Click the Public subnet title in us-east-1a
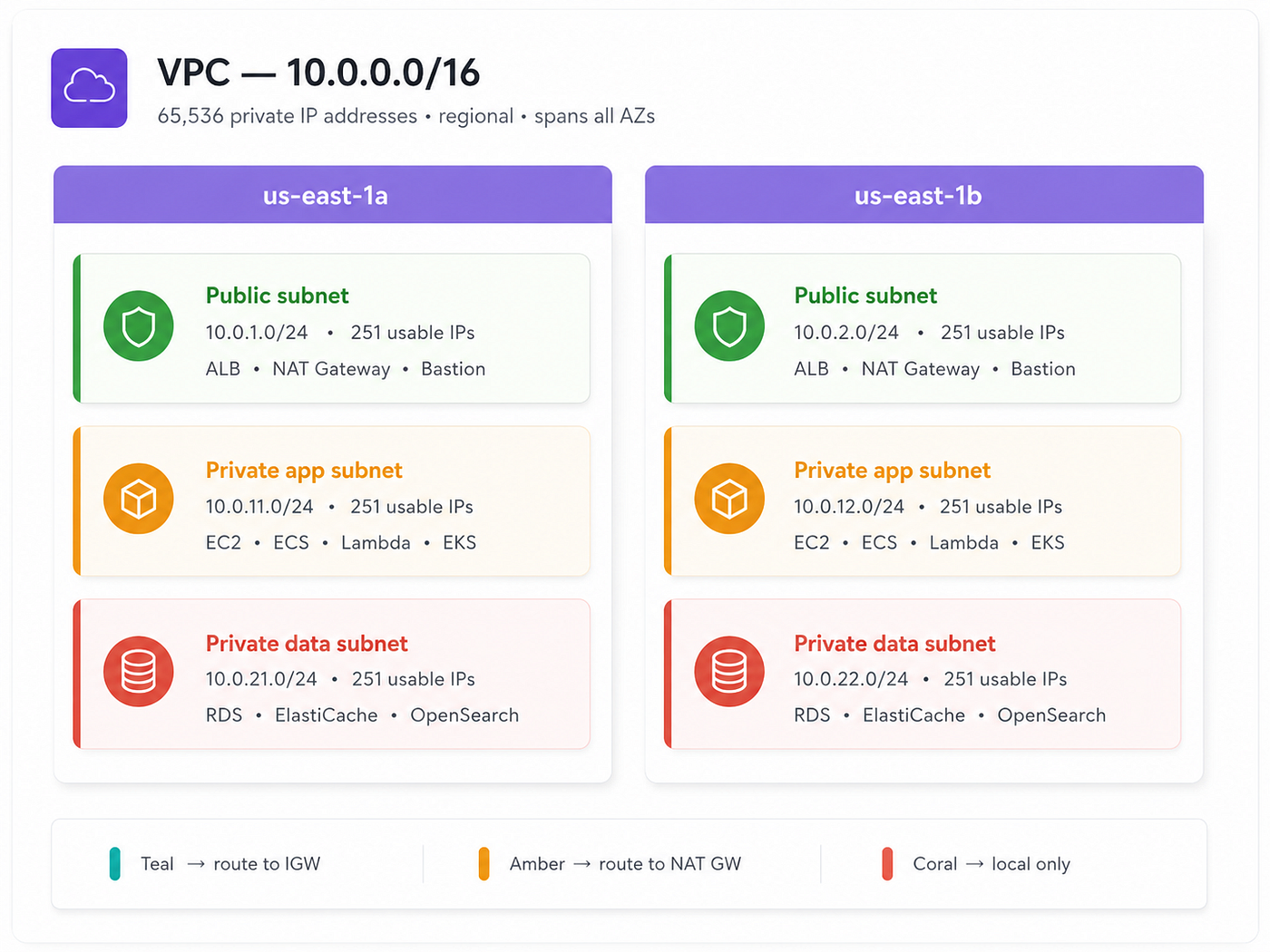Image resolution: width=1270 pixels, height=952 pixels. pyautogui.click(x=278, y=296)
